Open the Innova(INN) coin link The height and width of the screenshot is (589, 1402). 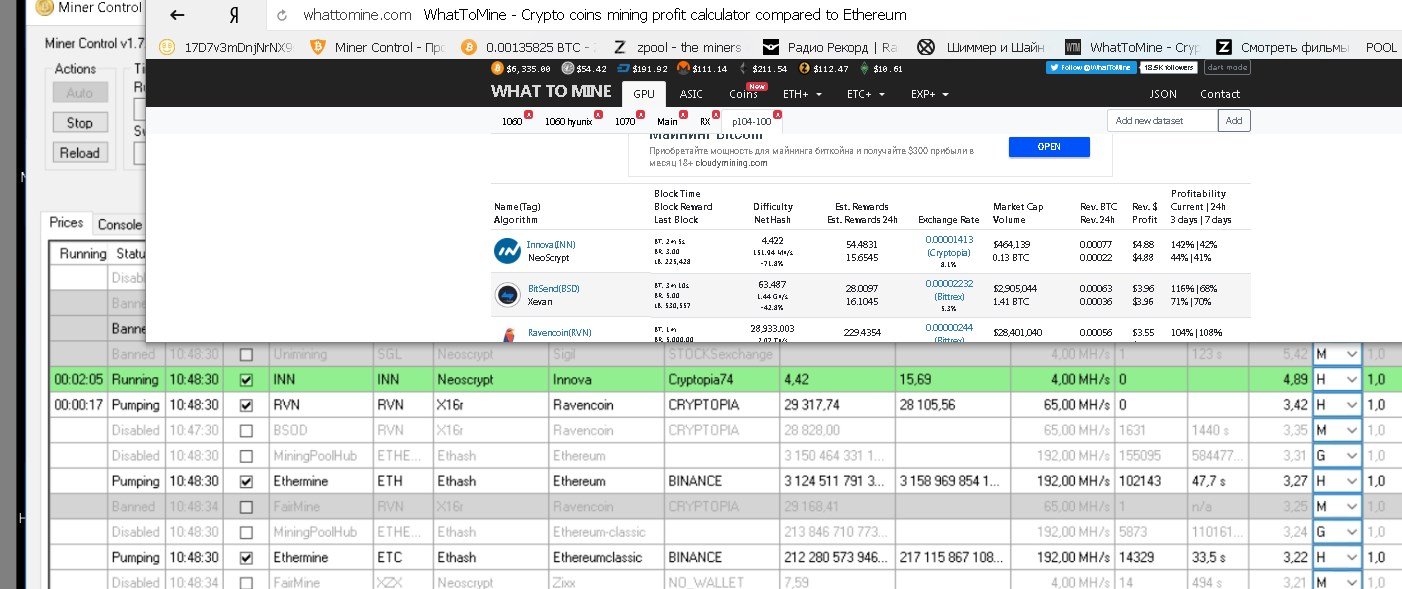click(x=550, y=245)
